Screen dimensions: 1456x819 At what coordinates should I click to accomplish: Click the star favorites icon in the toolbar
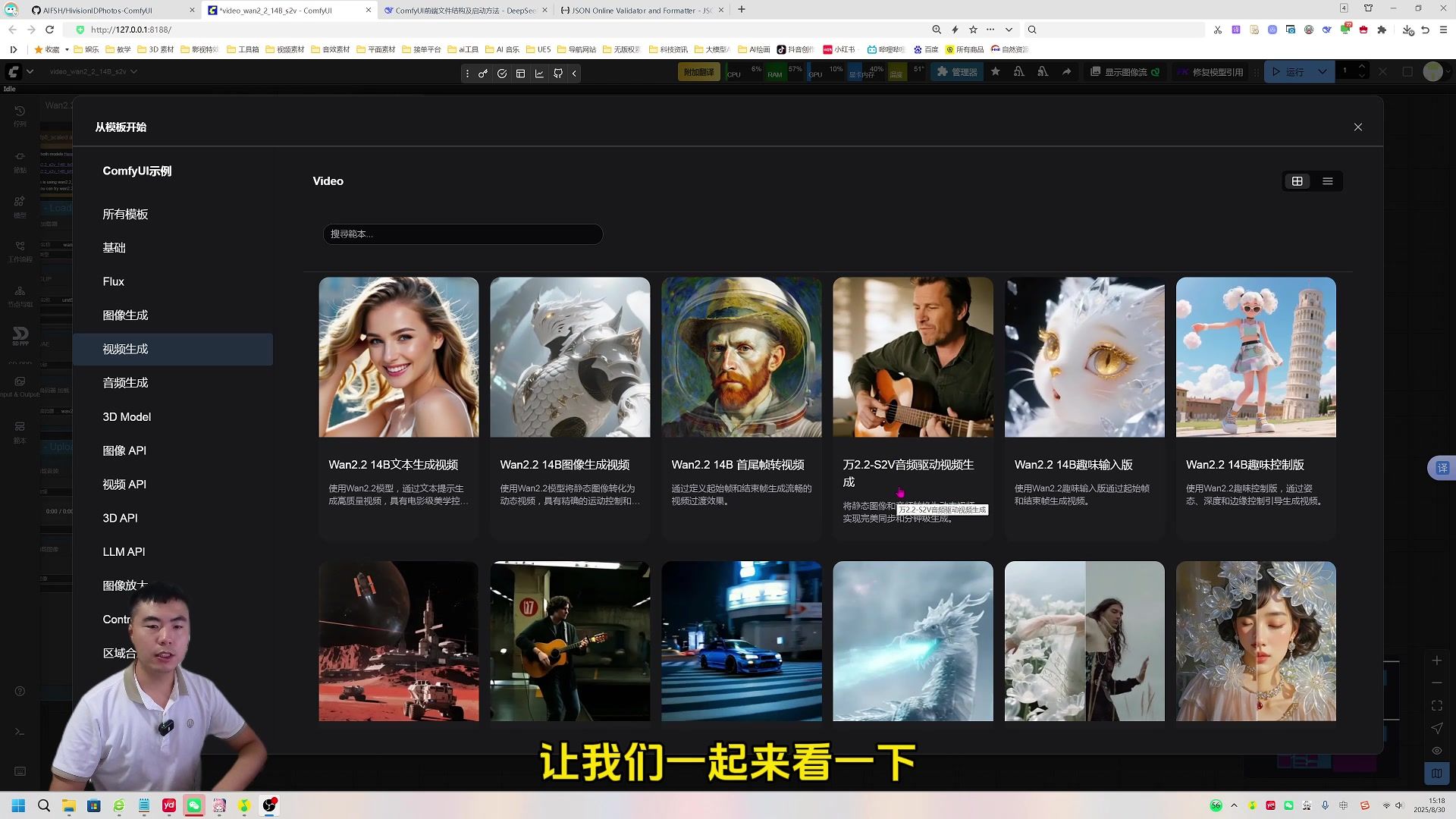pos(996,72)
